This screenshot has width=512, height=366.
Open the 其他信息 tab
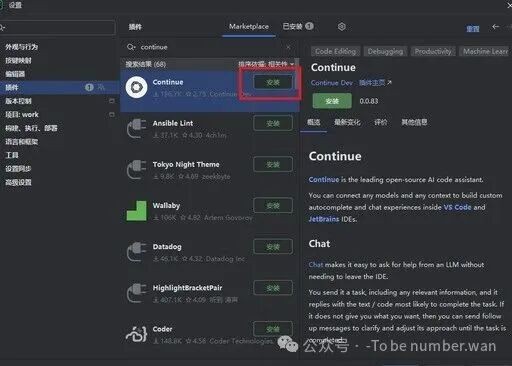tap(414, 122)
